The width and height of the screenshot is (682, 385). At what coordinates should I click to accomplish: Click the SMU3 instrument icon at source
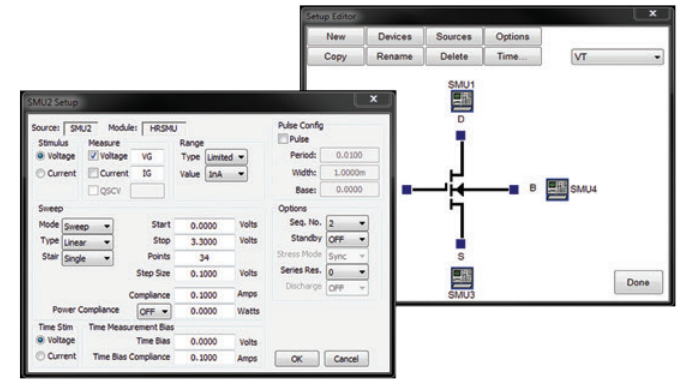[461, 278]
